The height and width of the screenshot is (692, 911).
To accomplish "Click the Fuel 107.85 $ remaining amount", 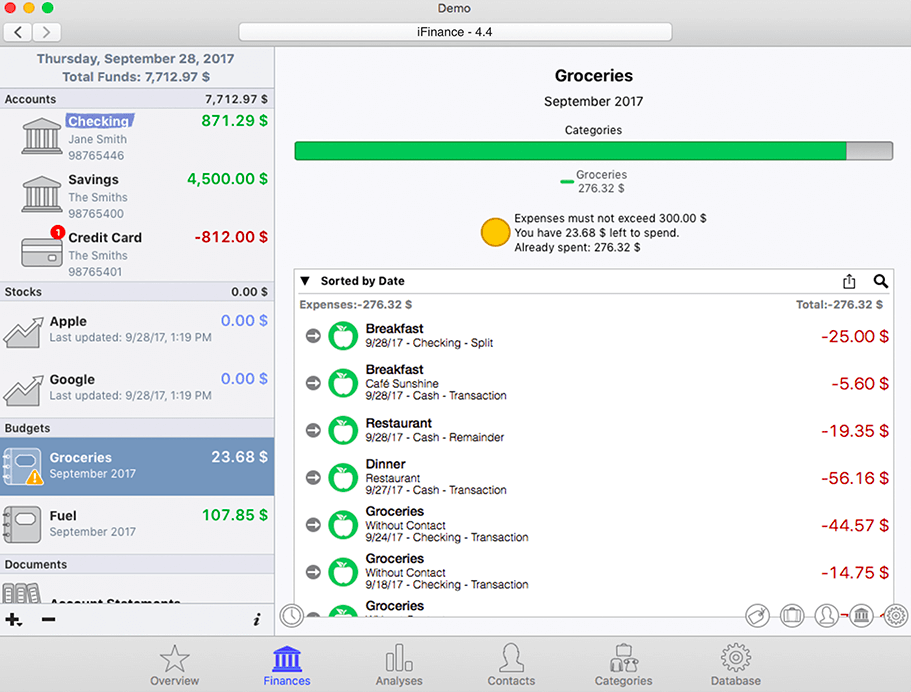I will [x=235, y=515].
